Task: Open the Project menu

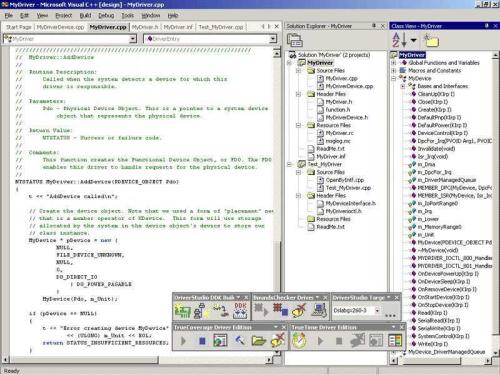Action: [64, 15]
